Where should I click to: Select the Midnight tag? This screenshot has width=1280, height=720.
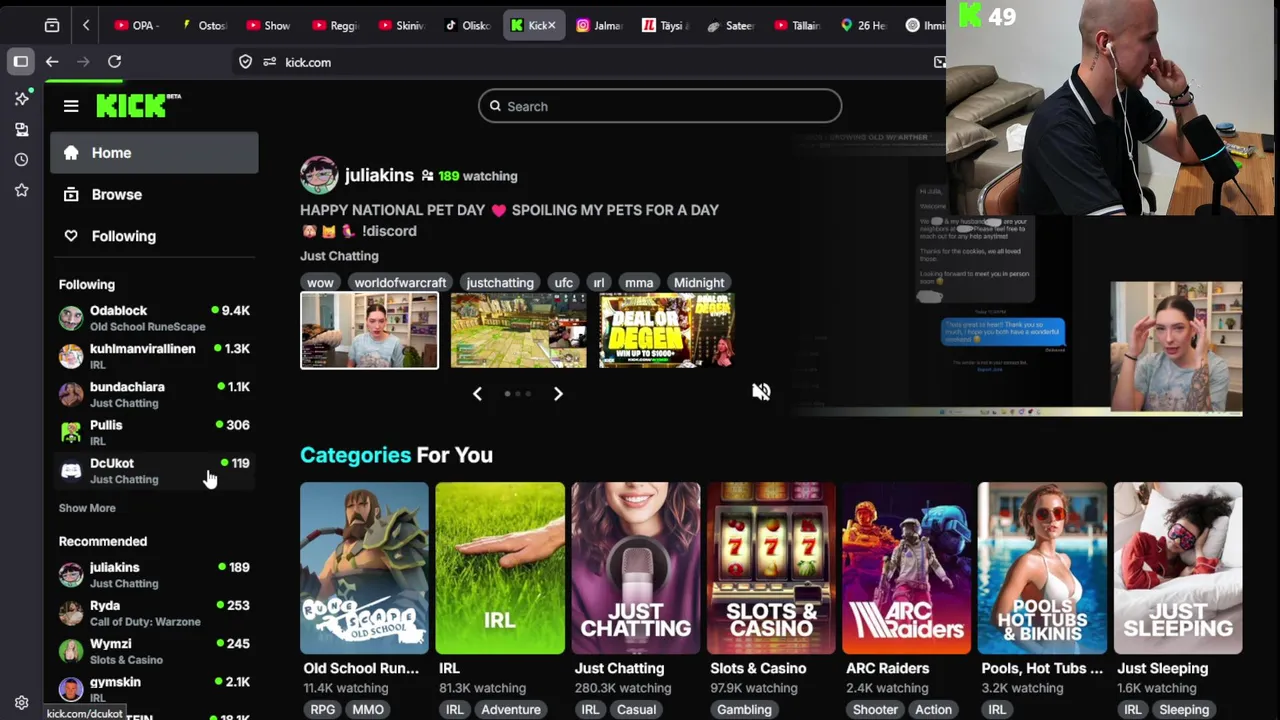[699, 282]
